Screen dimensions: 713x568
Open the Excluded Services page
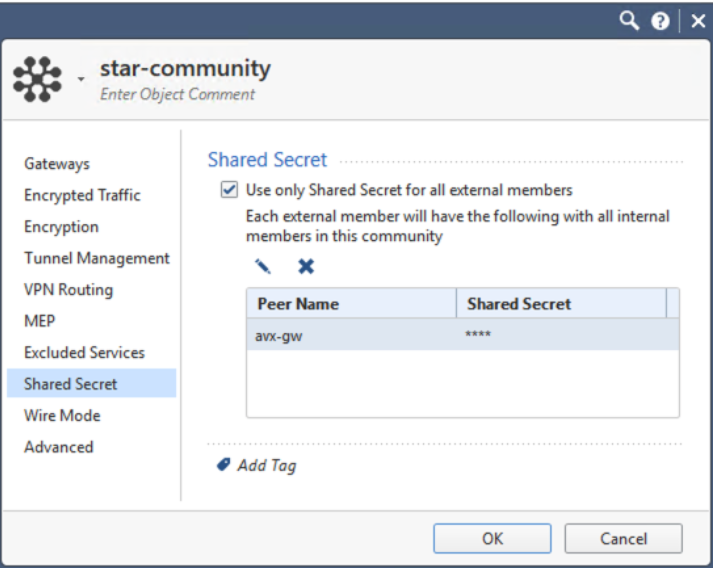pos(84,353)
